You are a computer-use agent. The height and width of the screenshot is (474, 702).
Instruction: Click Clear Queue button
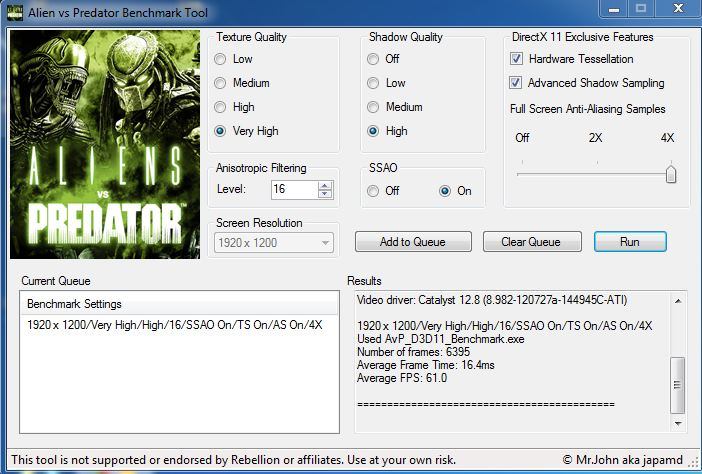pyautogui.click(x=532, y=242)
